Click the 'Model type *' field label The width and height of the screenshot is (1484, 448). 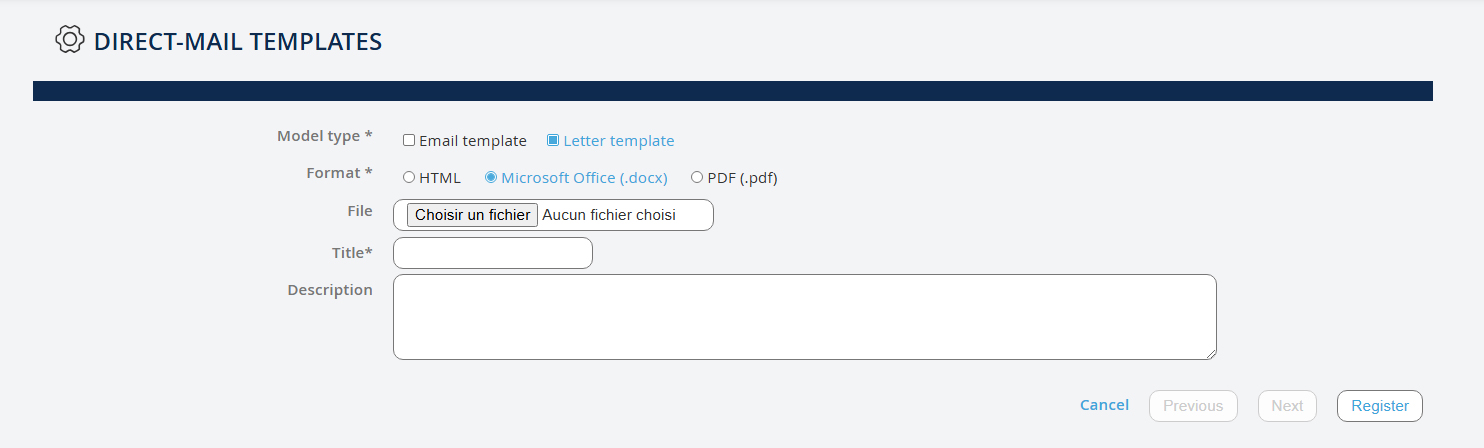(x=324, y=136)
